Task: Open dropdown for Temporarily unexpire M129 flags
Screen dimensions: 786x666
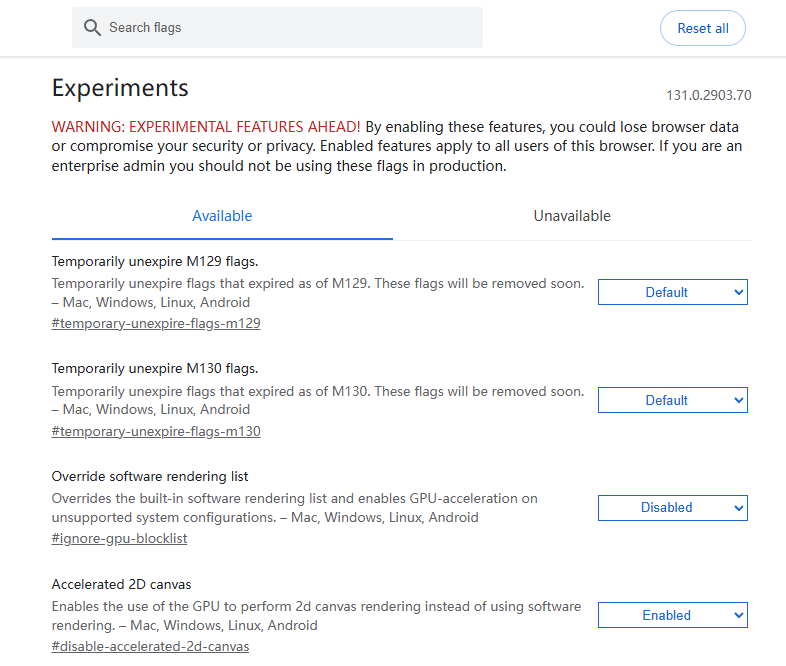Action: (672, 292)
